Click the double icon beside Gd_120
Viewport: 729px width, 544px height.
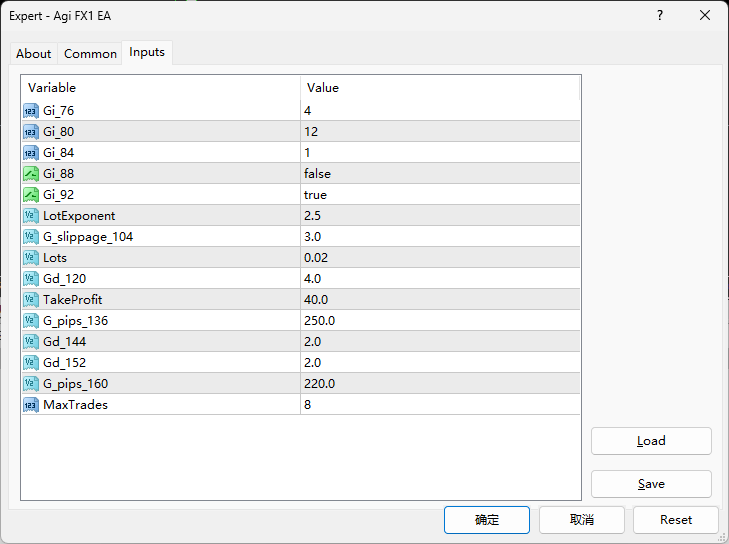pos(31,279)
